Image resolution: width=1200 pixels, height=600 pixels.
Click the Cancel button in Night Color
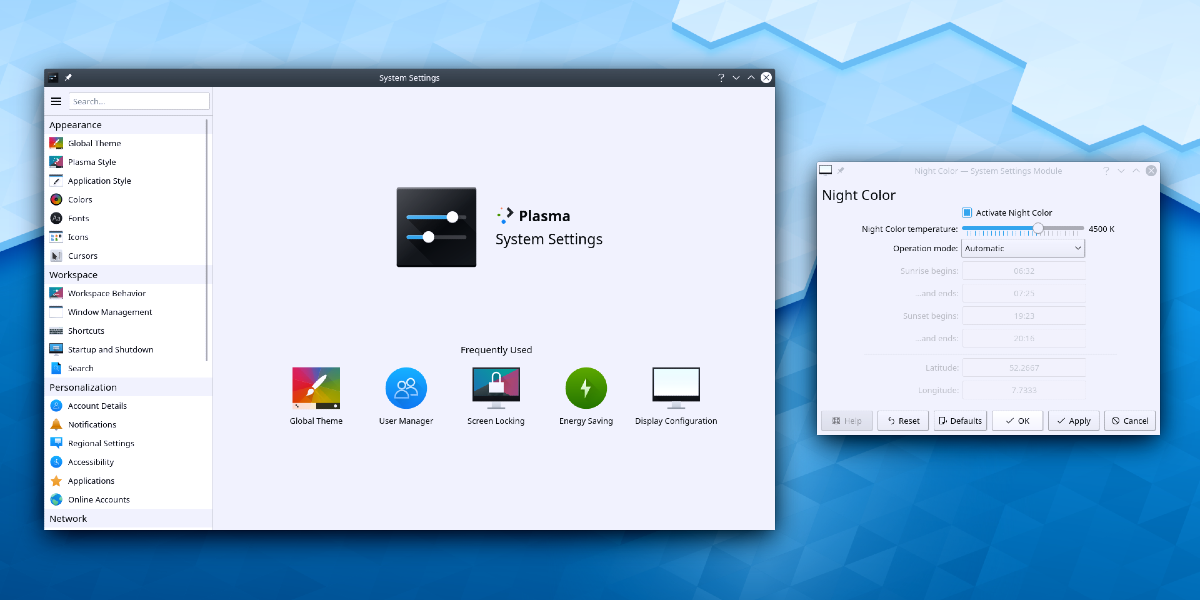coord(1129,421)
